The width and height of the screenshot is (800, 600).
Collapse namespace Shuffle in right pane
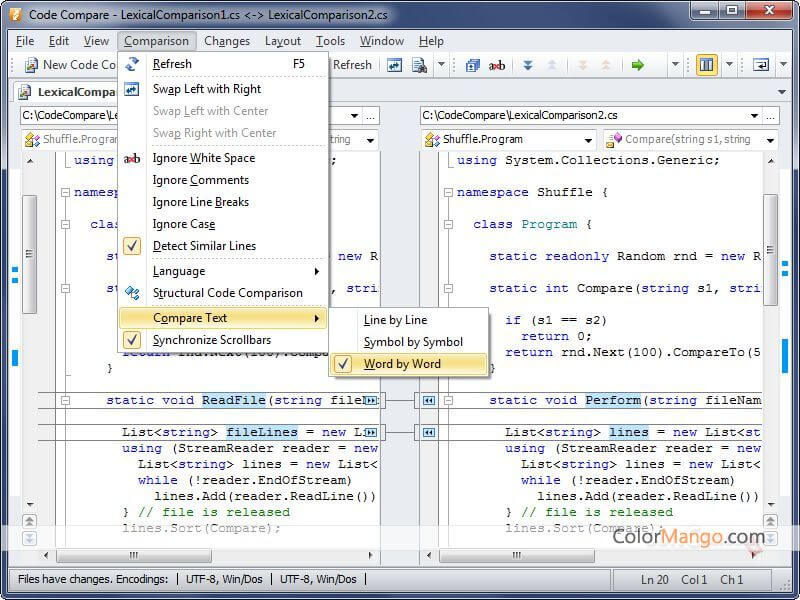click(x=448, y=192)
